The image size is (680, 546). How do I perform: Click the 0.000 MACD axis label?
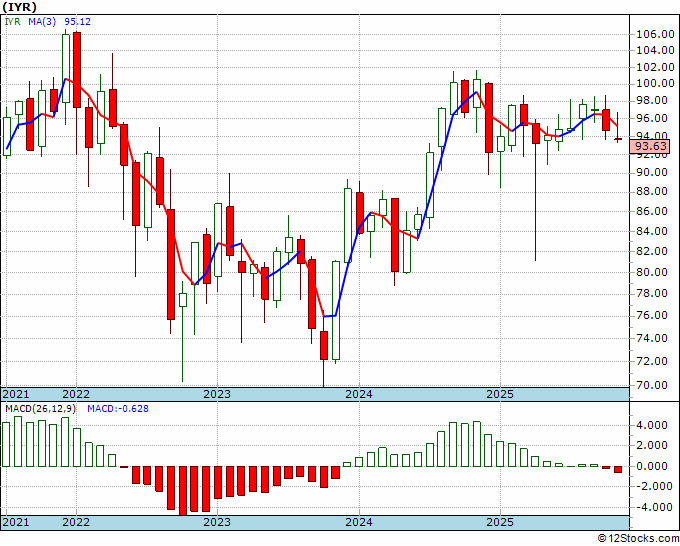click(x=652, y=466)
